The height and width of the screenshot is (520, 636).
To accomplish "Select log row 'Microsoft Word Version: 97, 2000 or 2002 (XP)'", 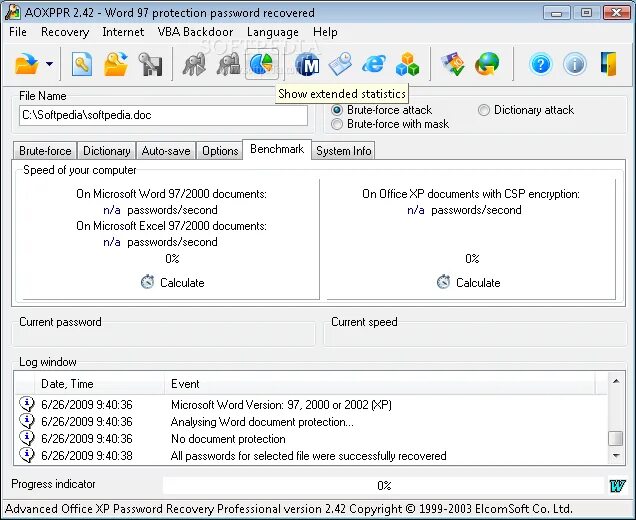I will click(312, 405).
